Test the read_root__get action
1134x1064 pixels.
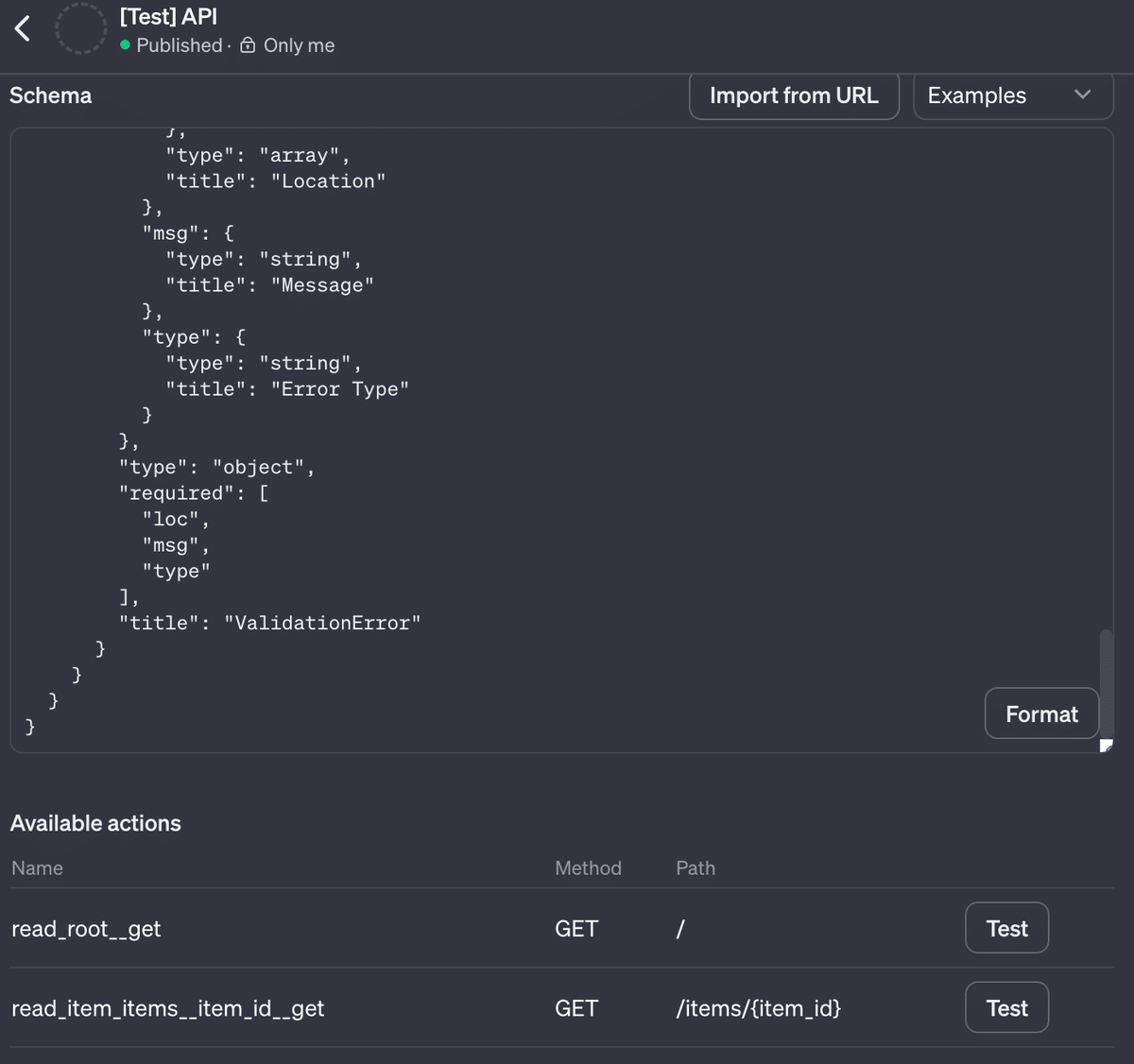(1006, 928)
